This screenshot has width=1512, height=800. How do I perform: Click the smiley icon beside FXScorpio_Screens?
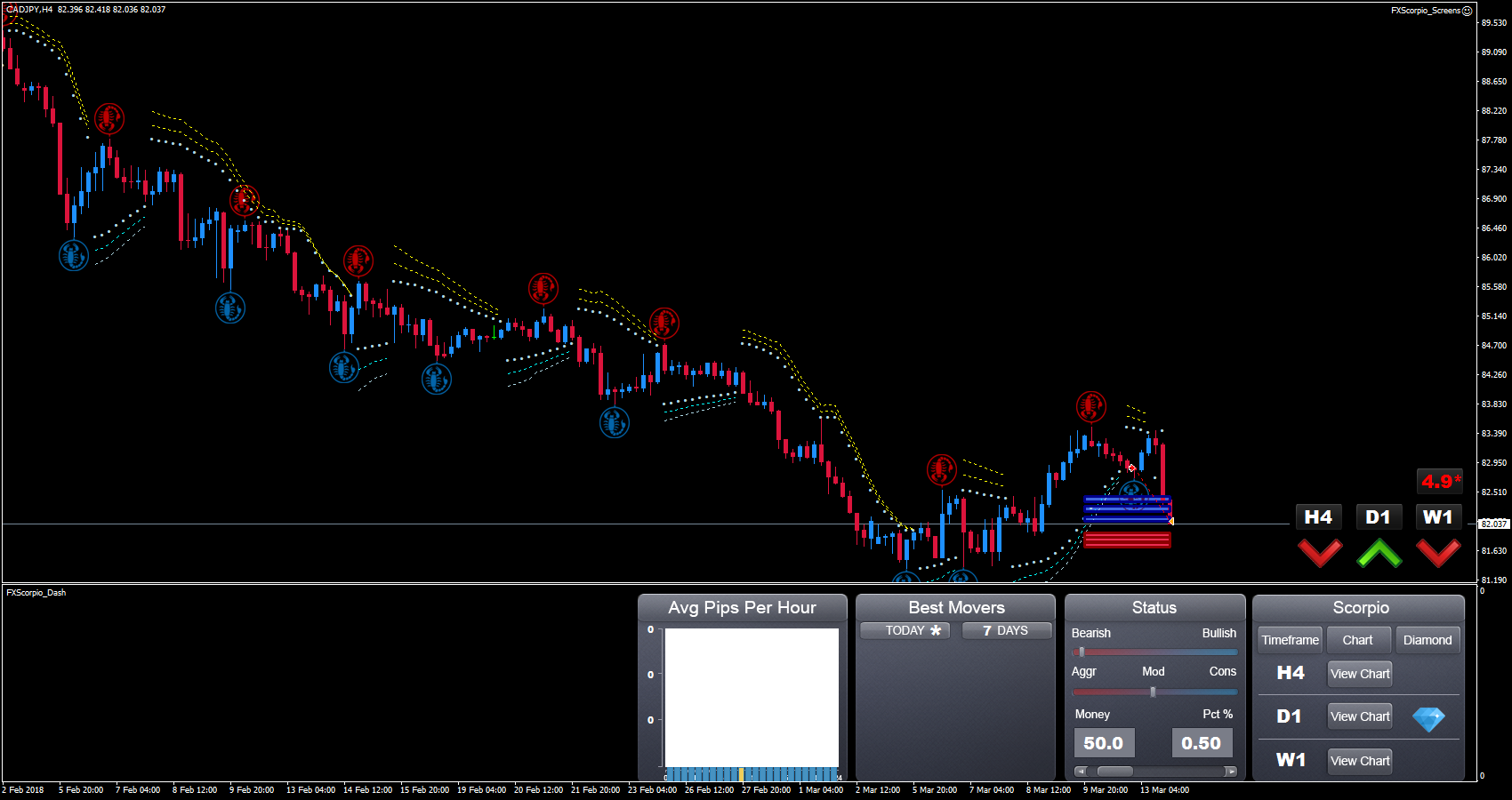pyautogui.click(x=1468, y=11)
